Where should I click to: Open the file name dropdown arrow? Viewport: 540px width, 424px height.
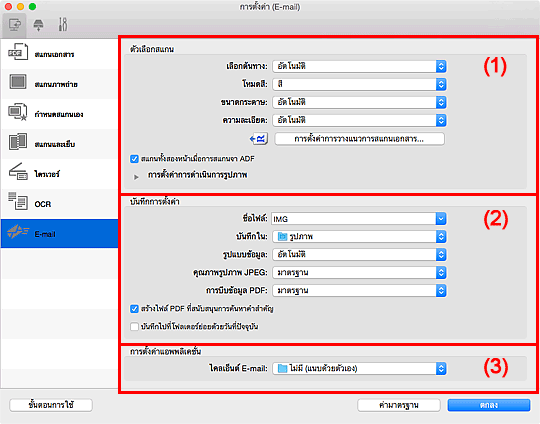pyautogui.click(x=441, y=219)
